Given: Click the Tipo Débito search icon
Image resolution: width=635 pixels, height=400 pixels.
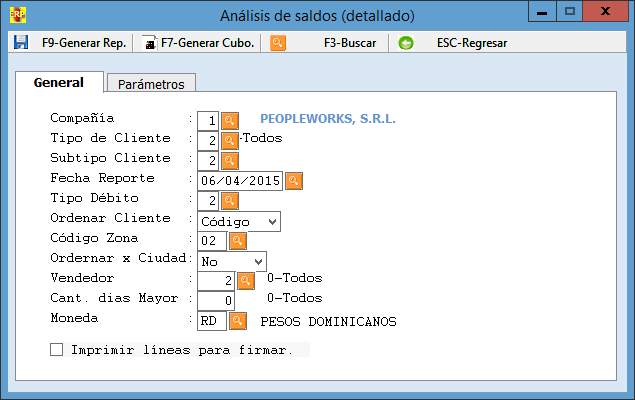Looking at the screenshot, I should pos(229,201).
